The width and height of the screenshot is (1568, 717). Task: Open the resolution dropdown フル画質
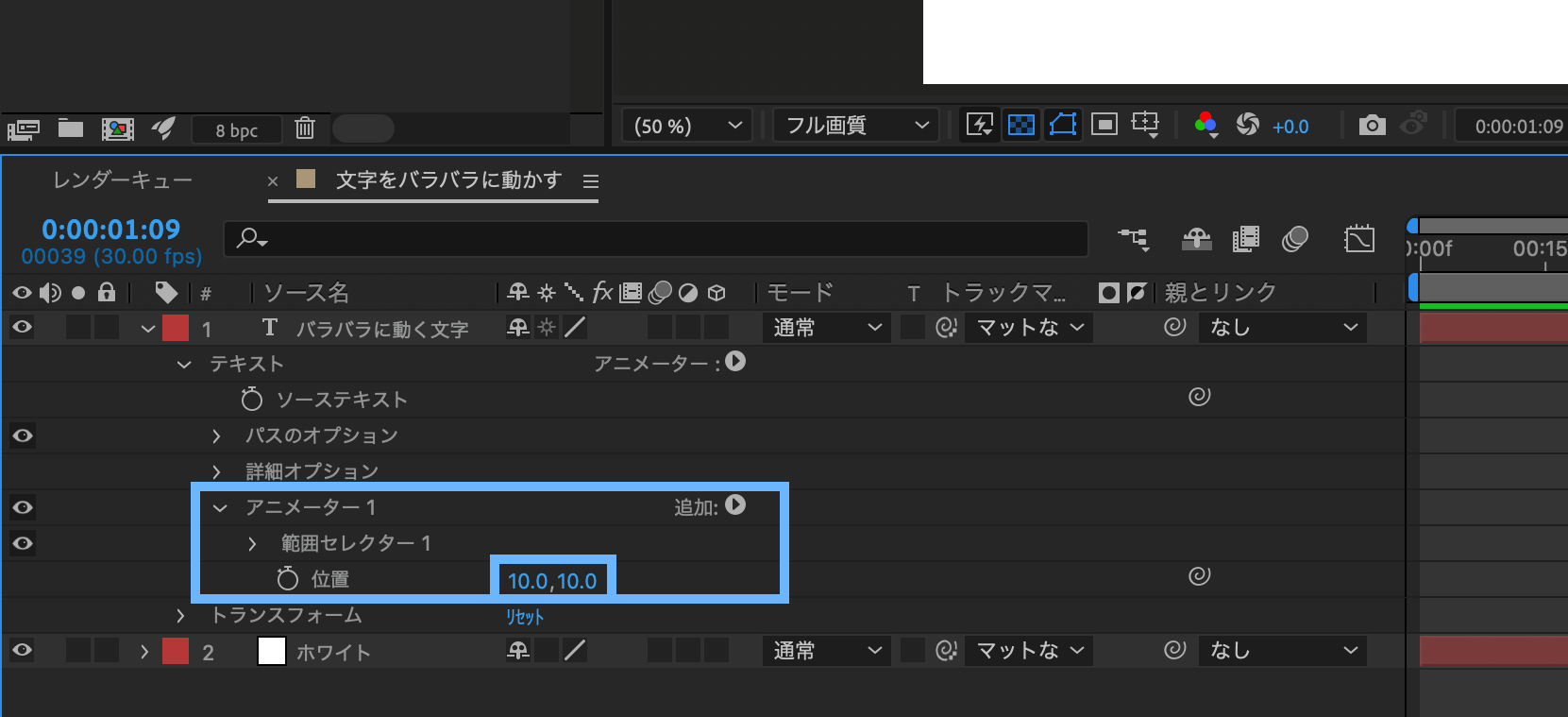point(855,126)
